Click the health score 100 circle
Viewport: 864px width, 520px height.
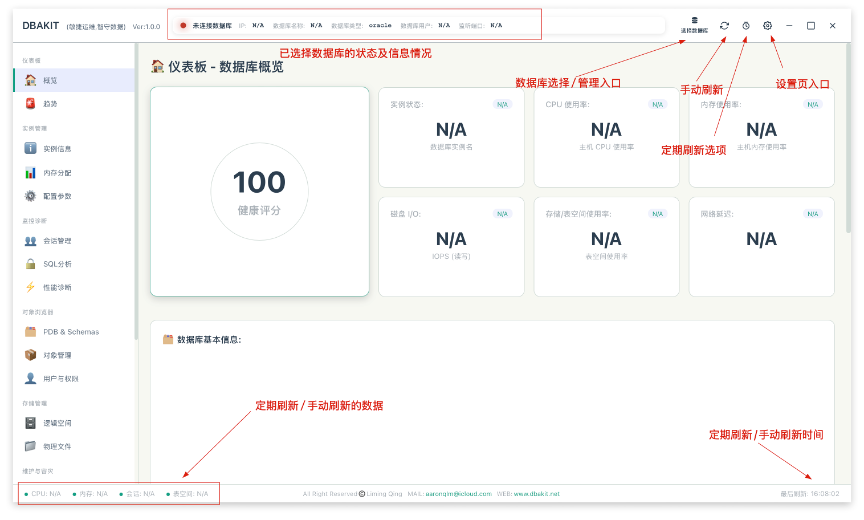260,192
